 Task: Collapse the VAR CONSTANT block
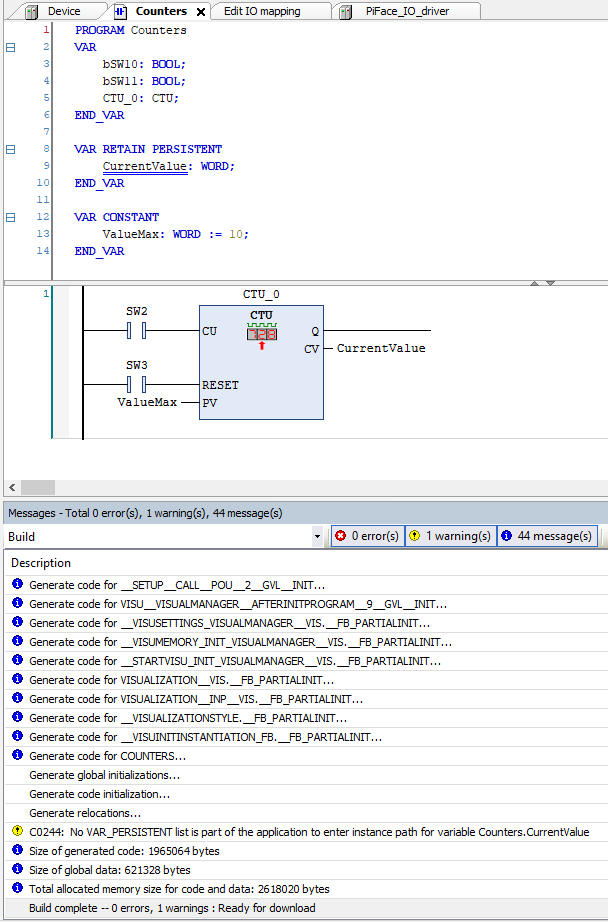coord(10,217)
